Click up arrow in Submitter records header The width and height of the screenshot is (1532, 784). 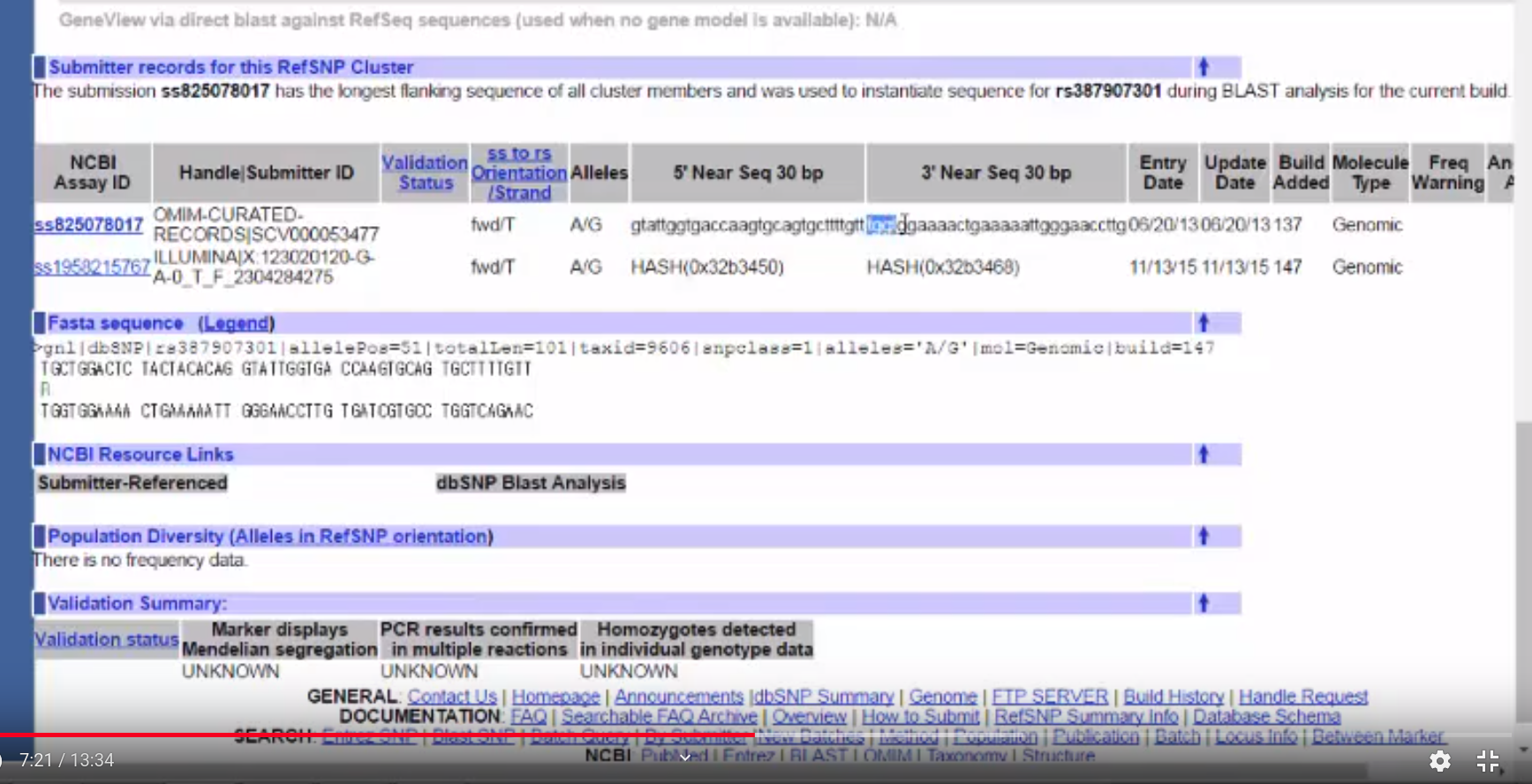(1203, 67)
